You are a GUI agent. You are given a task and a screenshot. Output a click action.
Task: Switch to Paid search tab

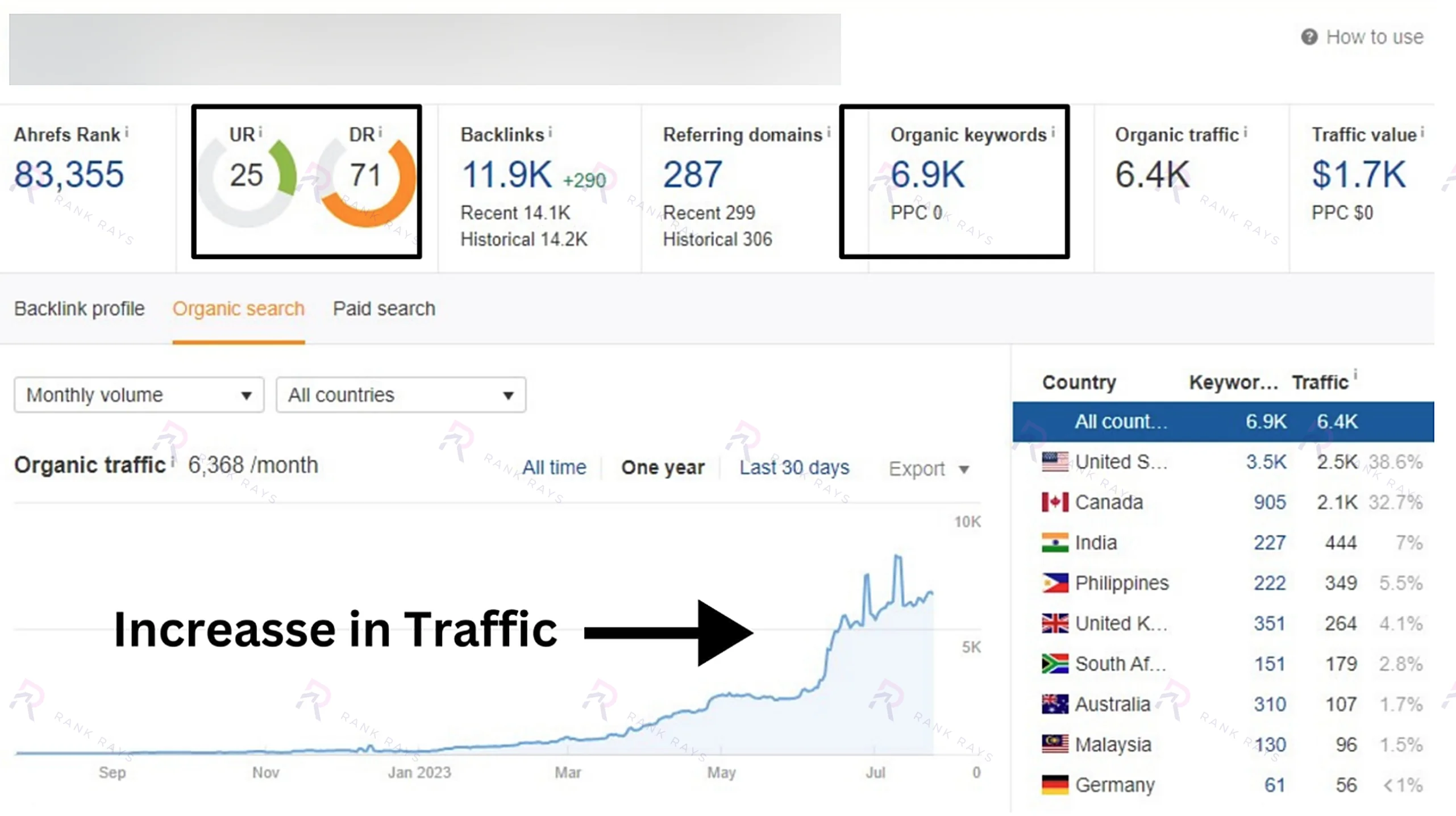click(384, 309)
